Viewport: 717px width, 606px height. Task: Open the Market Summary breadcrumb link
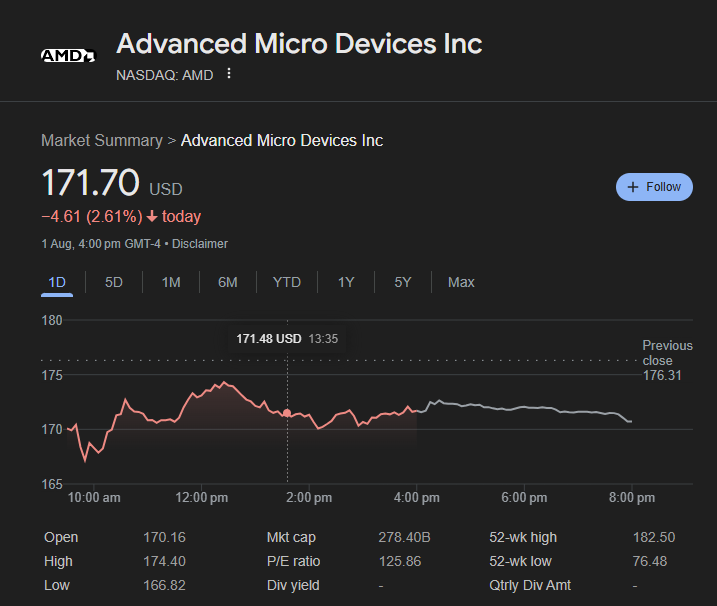click(102, 140)
